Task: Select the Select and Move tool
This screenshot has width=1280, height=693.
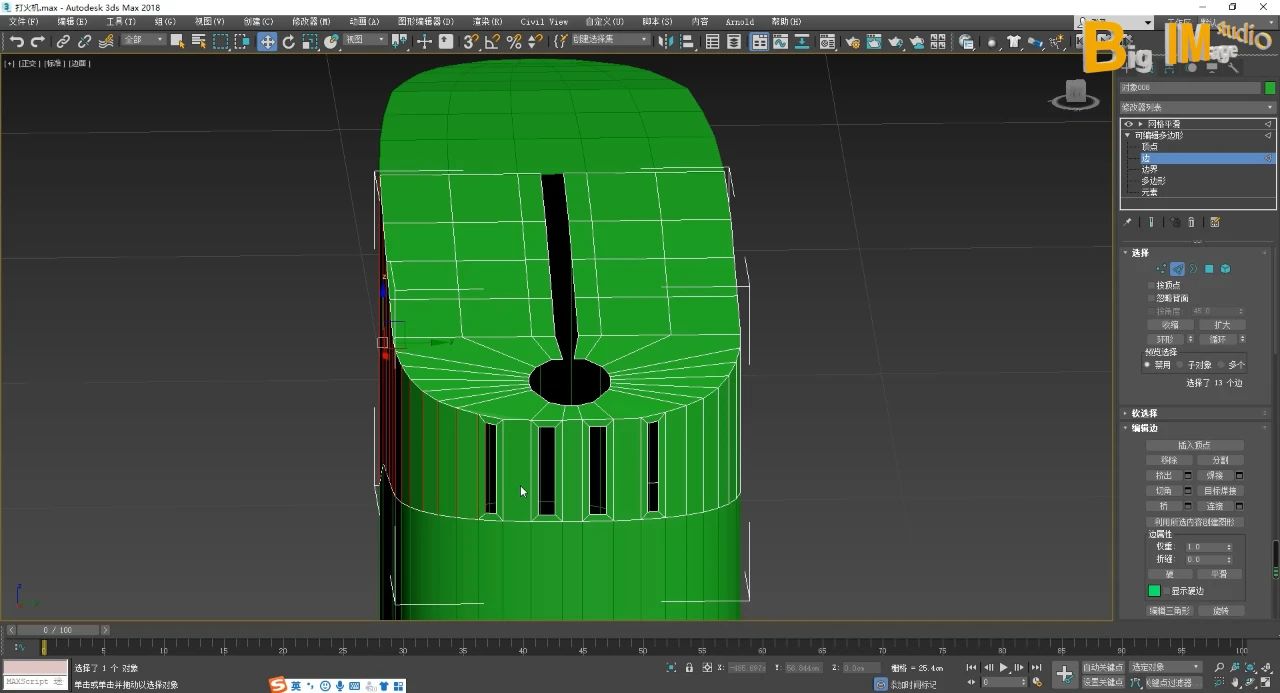Action: click(267, 41)
